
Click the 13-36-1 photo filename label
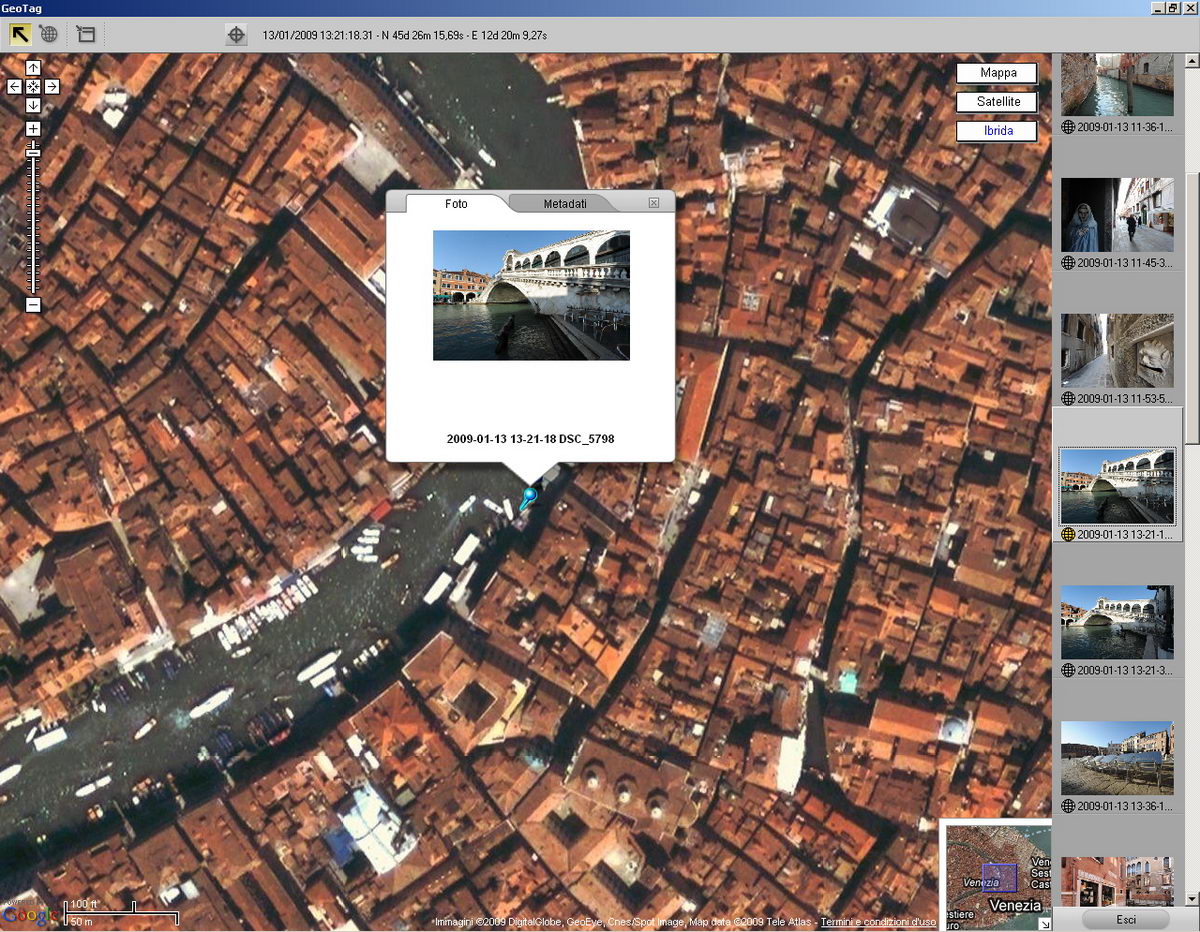1125,806
